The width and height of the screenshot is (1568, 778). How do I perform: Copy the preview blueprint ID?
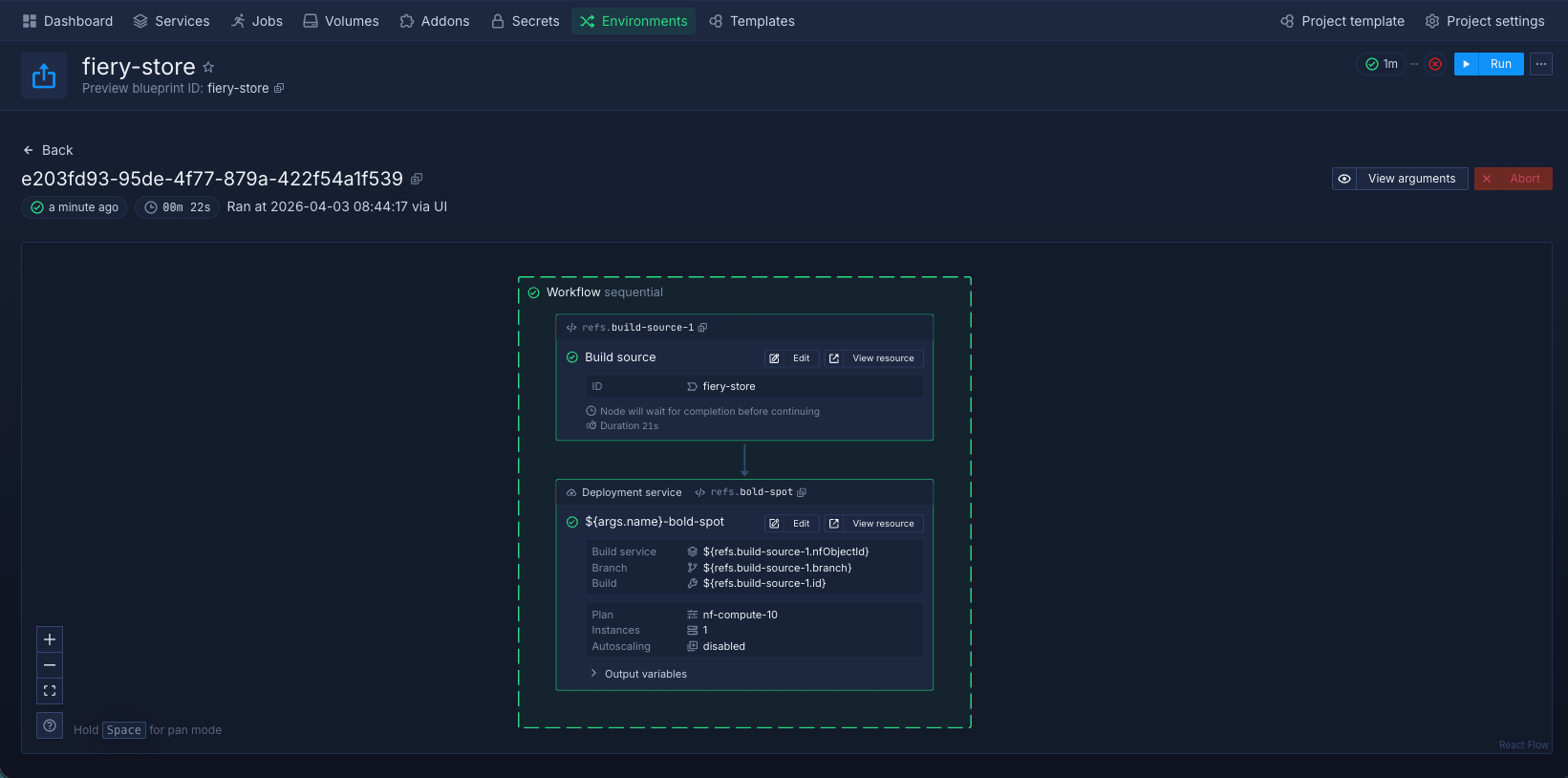pos(279,88)
